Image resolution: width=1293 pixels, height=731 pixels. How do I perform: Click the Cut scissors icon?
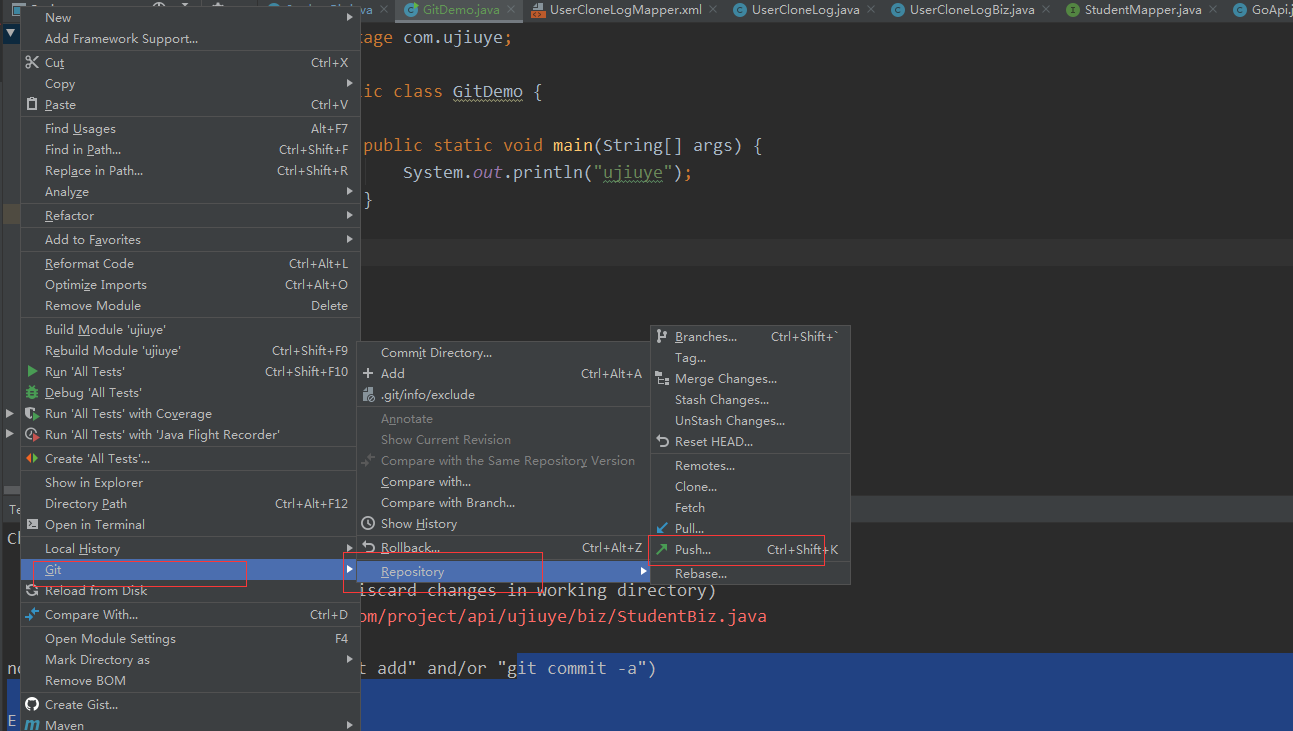[x=32, y=62]
